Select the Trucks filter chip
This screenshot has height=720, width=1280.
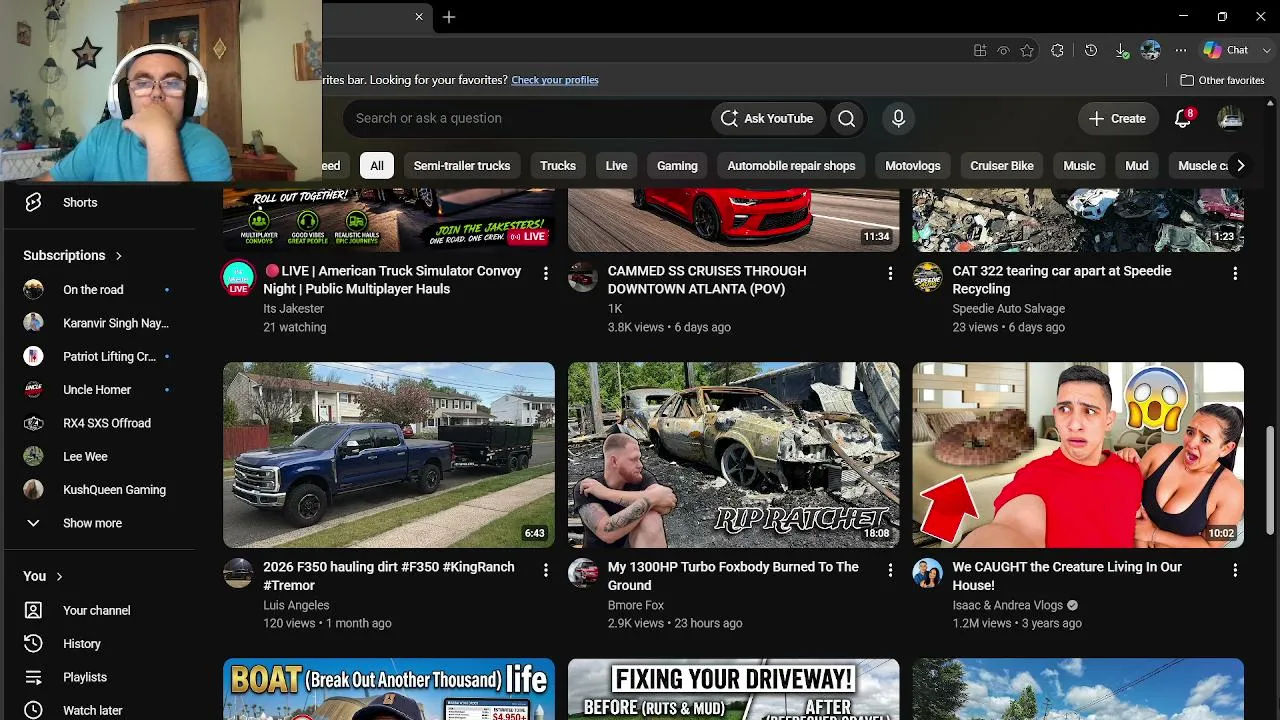pyautogui.click(x=558, y=166)
